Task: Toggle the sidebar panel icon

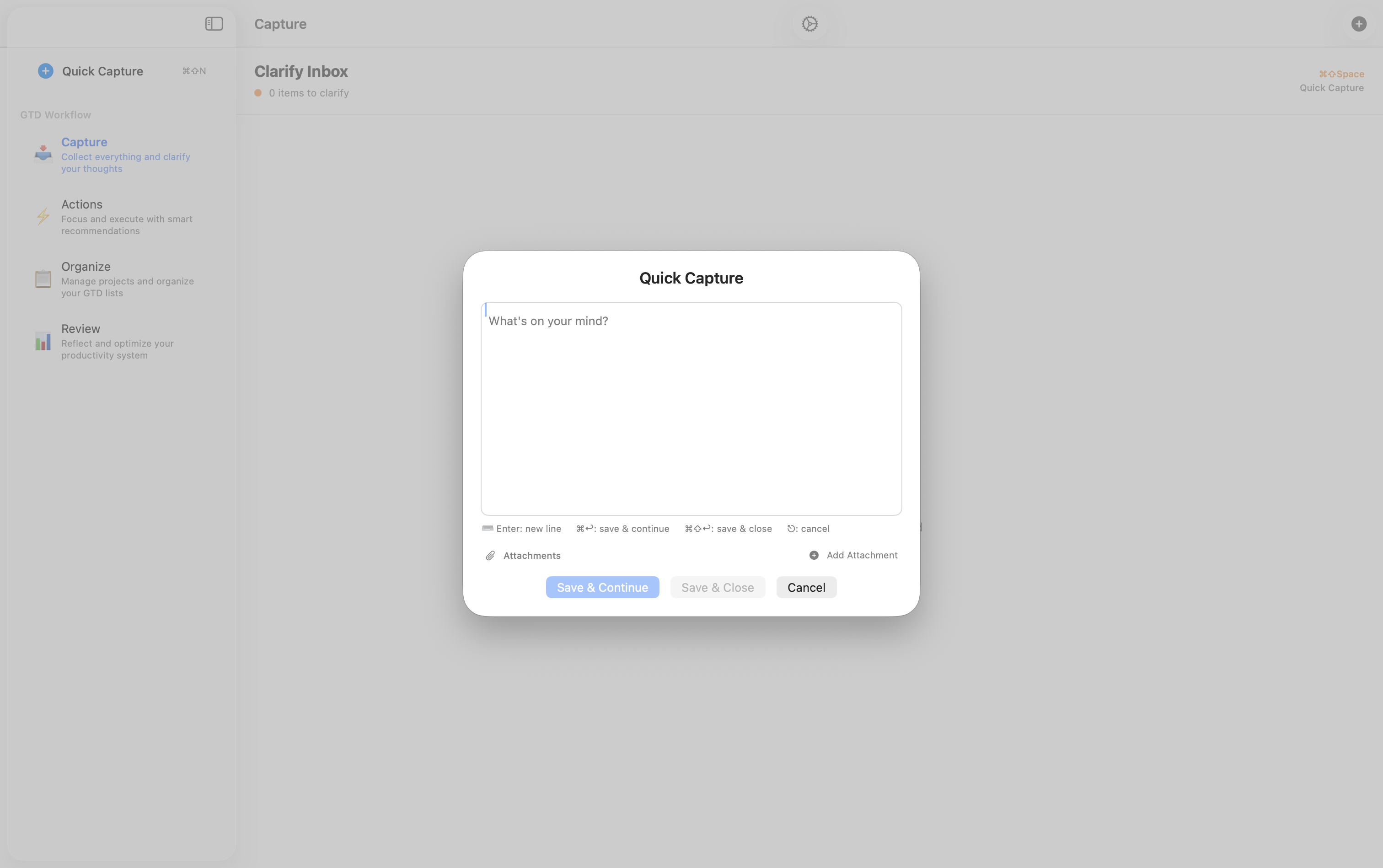Action: pyautogui.click(x=213, y=23)
